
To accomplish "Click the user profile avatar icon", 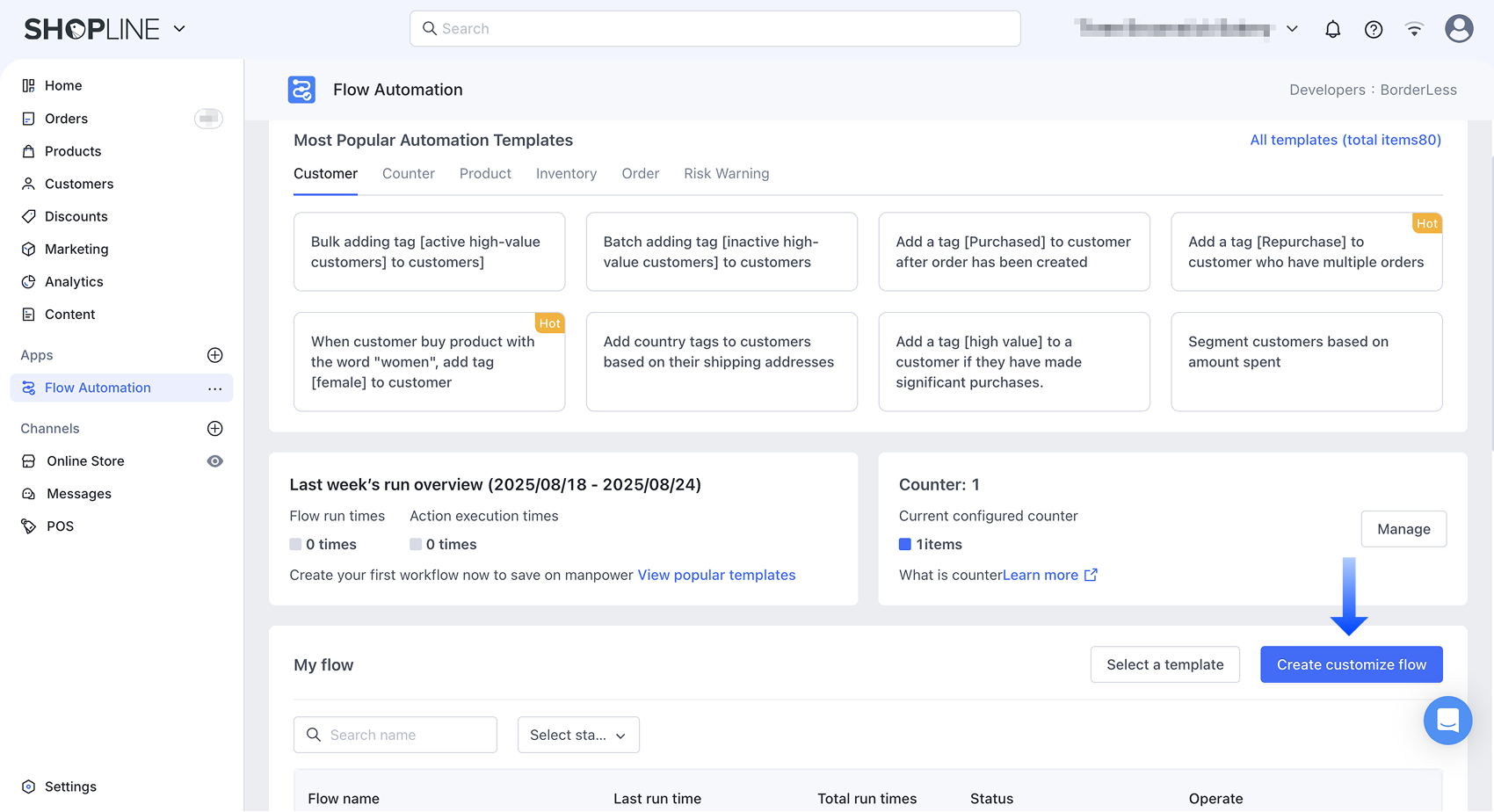I will pyautogui.click(x=1458, y=28).
